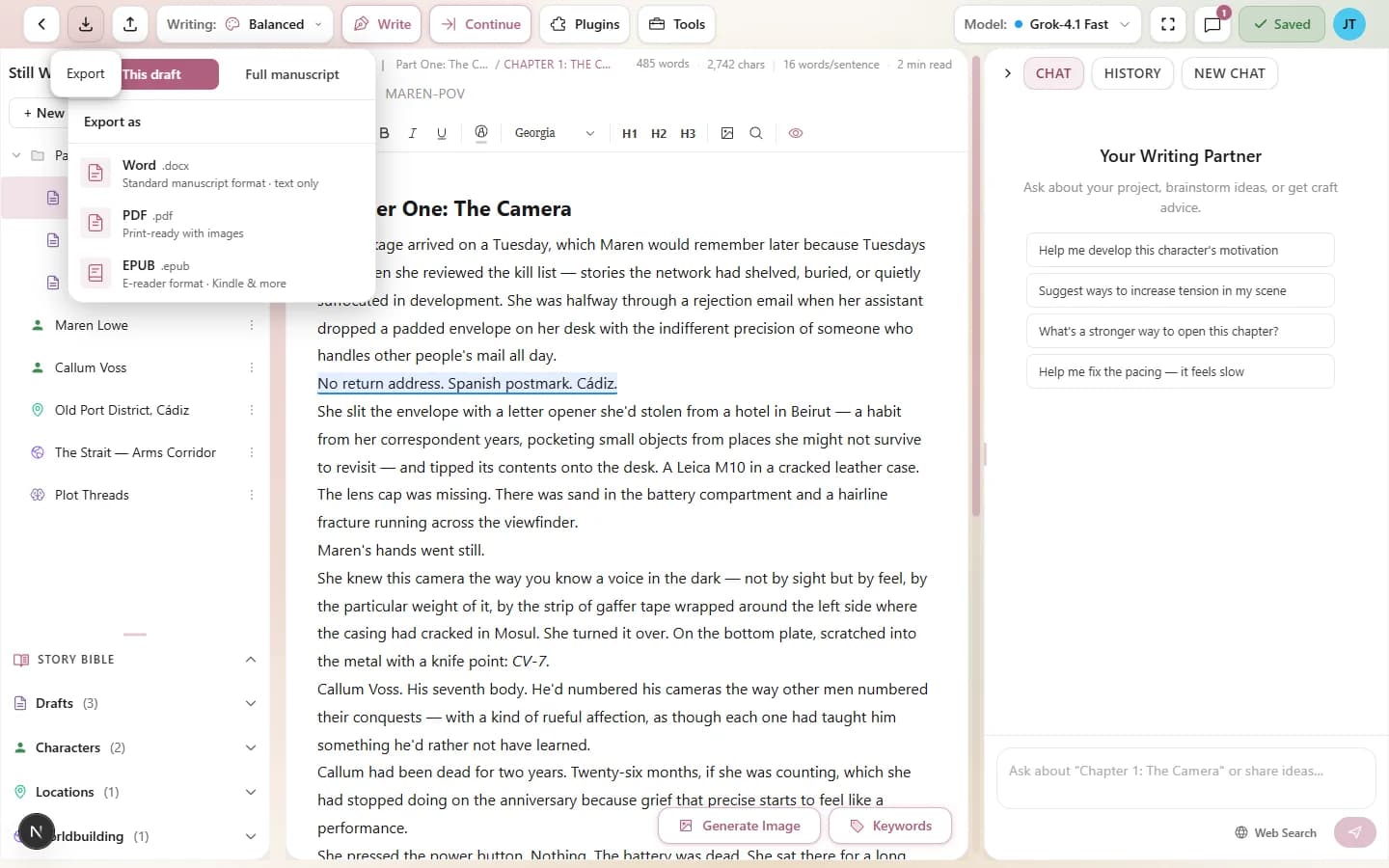Click the 'Help me fix the pacing' suggestion
Viewport: 1389px width, 868px height.
(1180, 371)
